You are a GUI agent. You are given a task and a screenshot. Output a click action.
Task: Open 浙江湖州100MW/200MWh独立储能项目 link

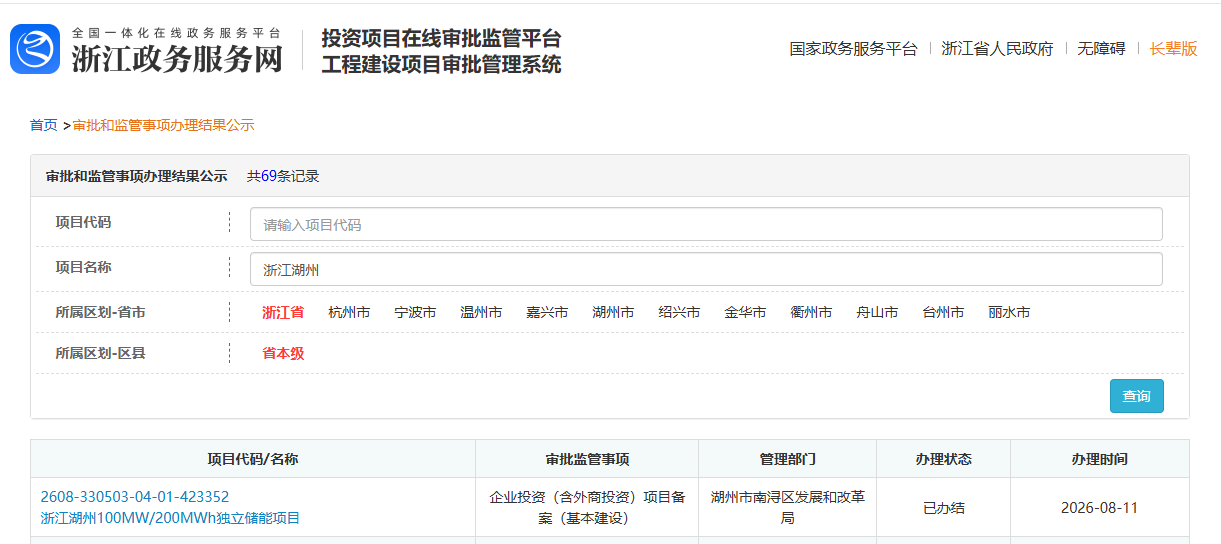coord(170,518)
